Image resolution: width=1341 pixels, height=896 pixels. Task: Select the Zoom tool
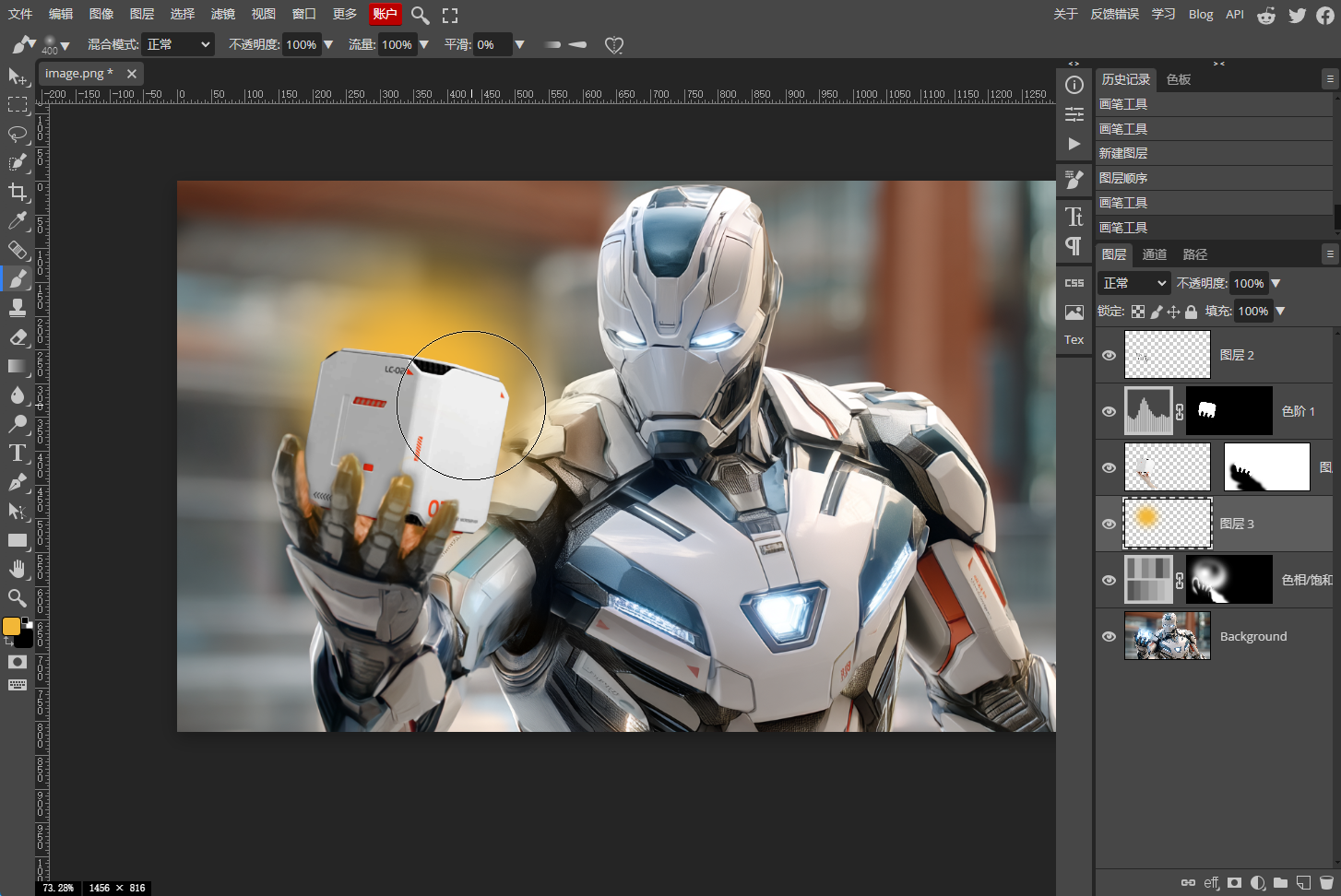click(x=18, y=598)
